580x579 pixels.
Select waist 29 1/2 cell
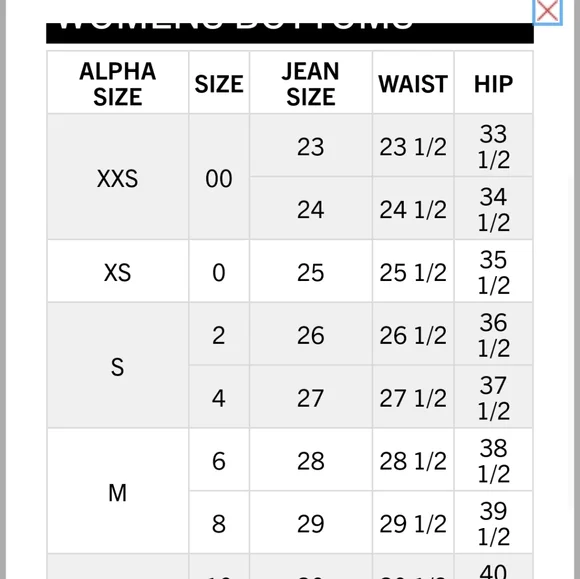click(413, 522)
